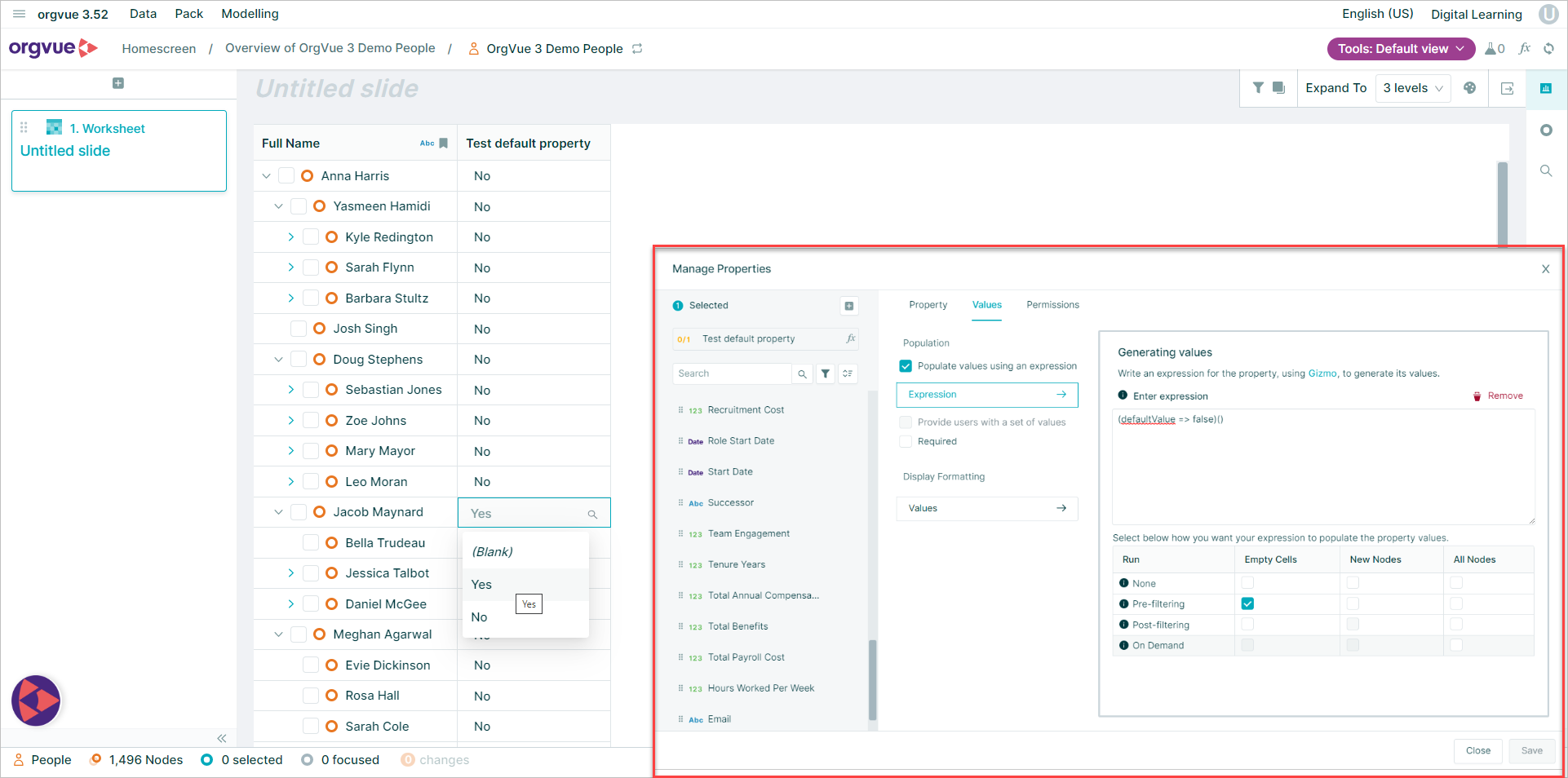Click the sync icon beside OrgVue 3 Demo People
This screenshot has width=1568, height=778.
637,49
